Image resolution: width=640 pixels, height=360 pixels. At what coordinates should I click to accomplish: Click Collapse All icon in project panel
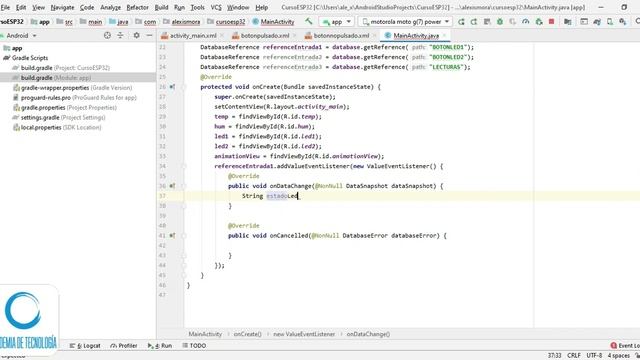pos(120,36)
